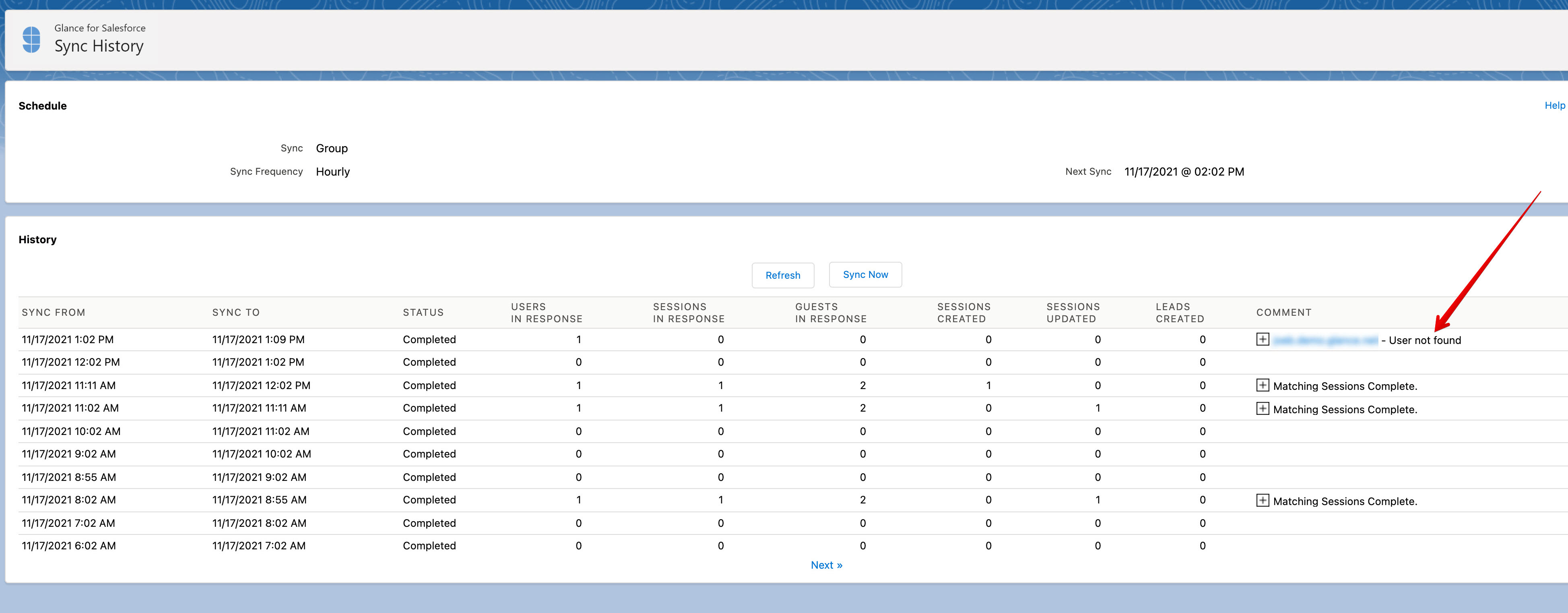Click the Sessions Created column header
The width and height of the screenshot is (1568, 613).
tap(963, 313)
